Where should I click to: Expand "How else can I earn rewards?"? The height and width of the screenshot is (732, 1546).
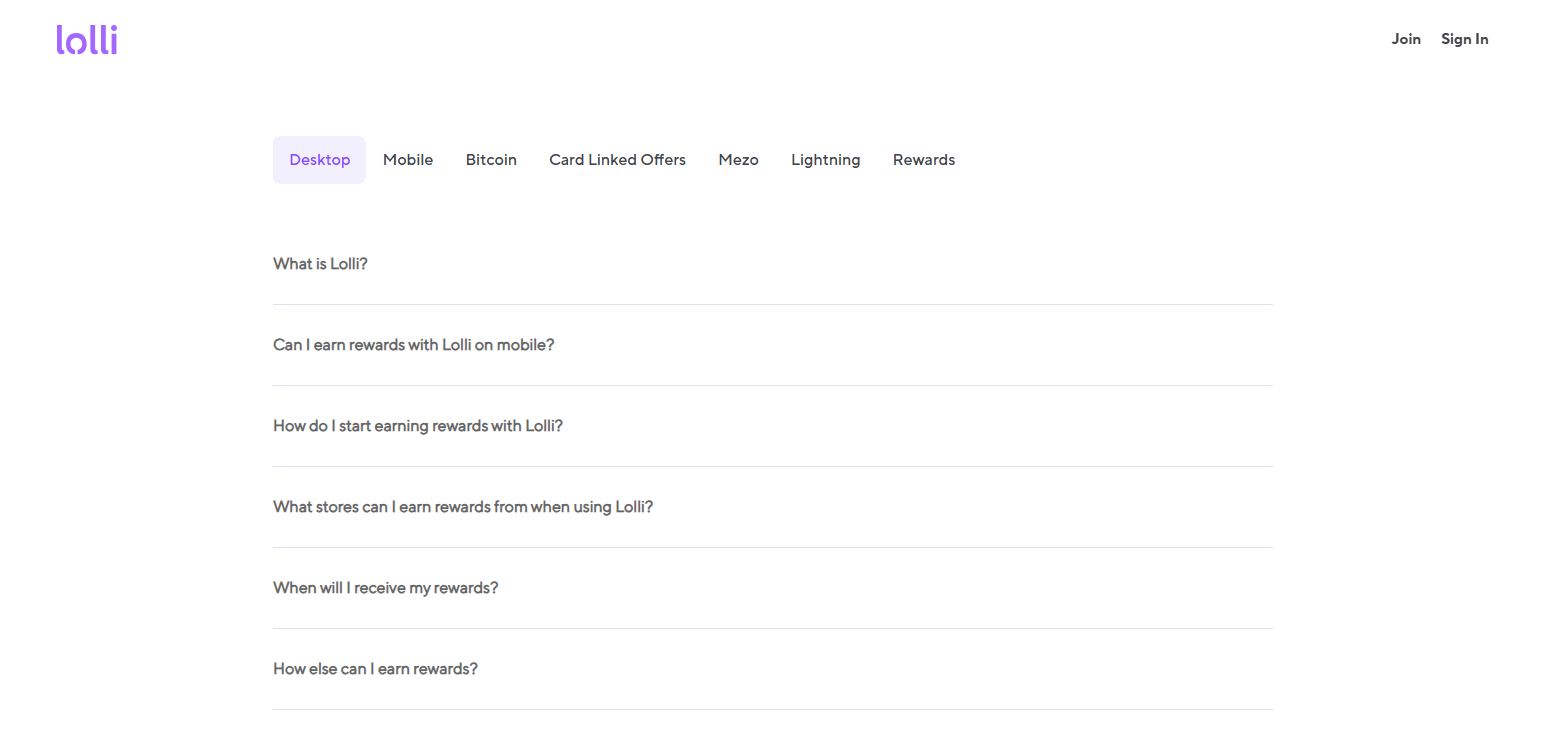[773, 669]
